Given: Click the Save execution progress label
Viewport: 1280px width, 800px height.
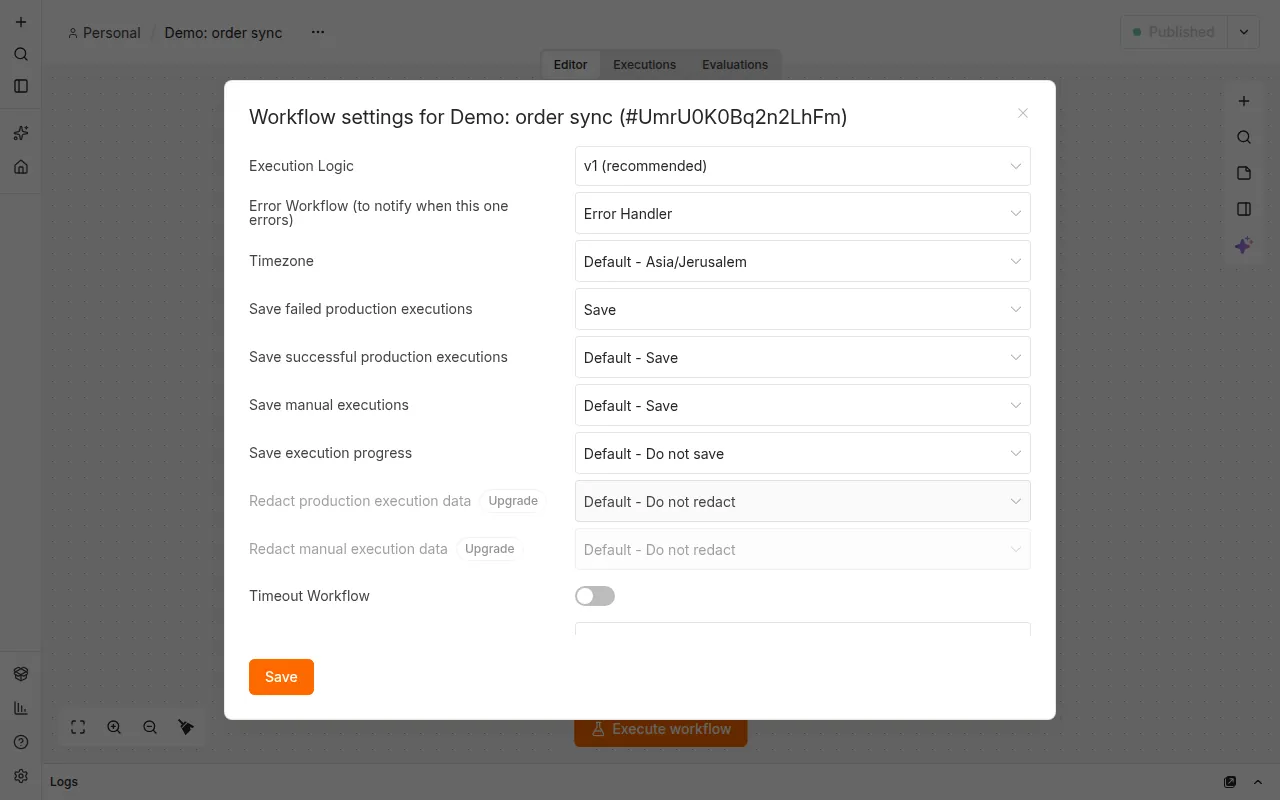Looking at the screenshot, I should 330,453.
